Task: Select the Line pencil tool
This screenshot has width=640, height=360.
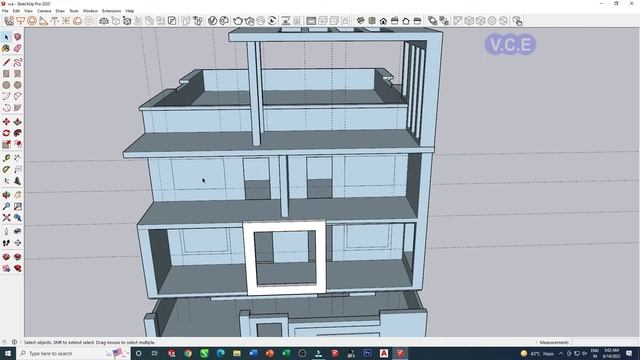Action: pyautogui.click(x=6, y=62)
